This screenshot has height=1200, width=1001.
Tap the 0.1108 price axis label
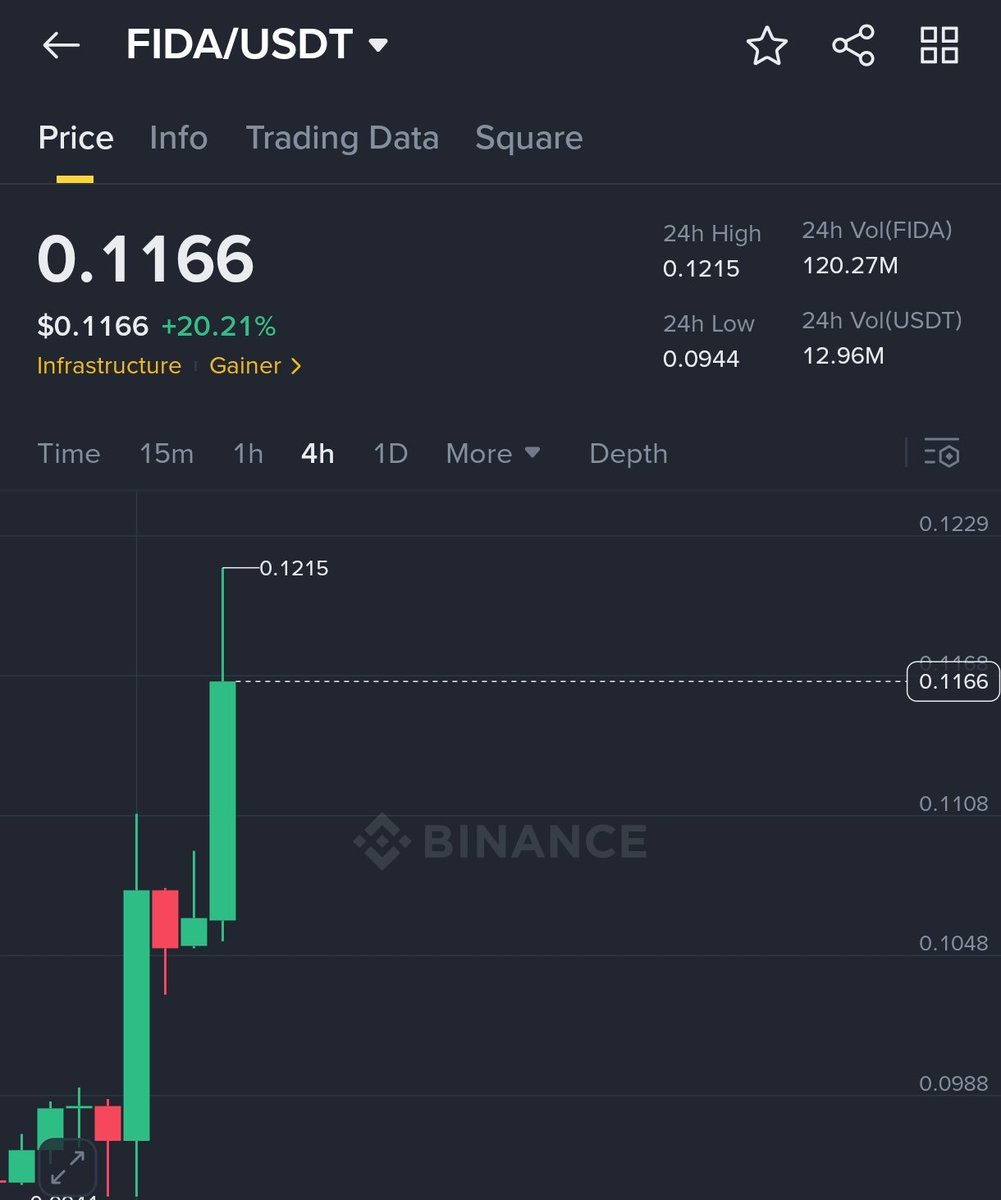953,803
